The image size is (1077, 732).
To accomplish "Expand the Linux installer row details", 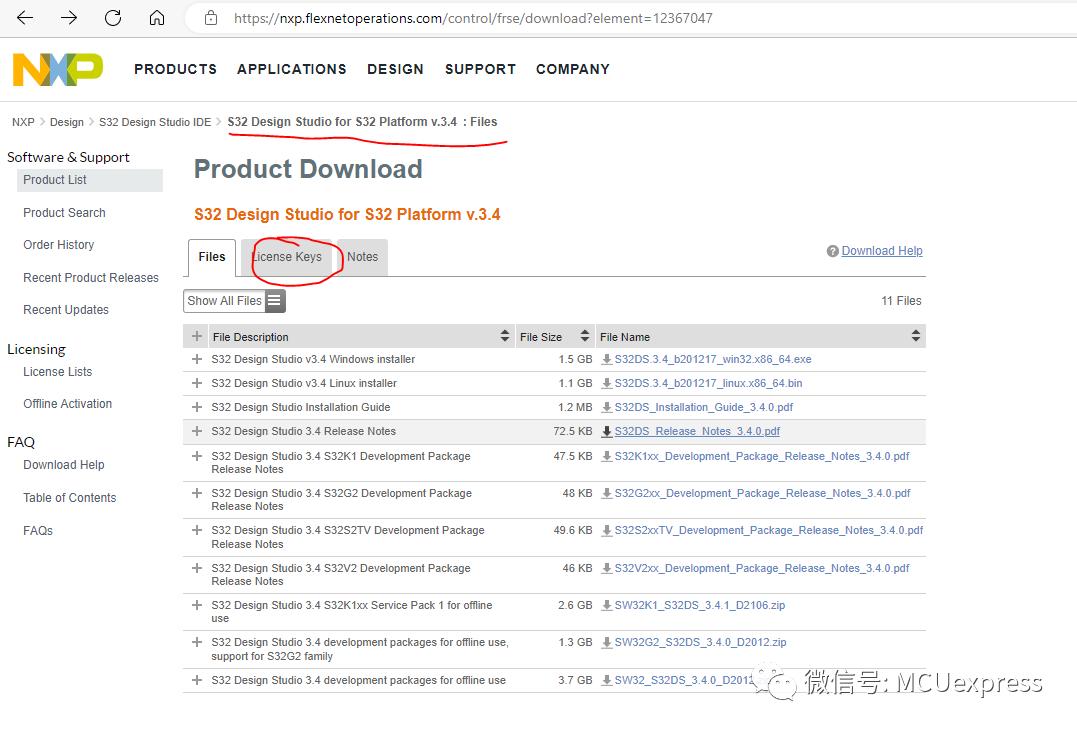I will pos(197,383).
